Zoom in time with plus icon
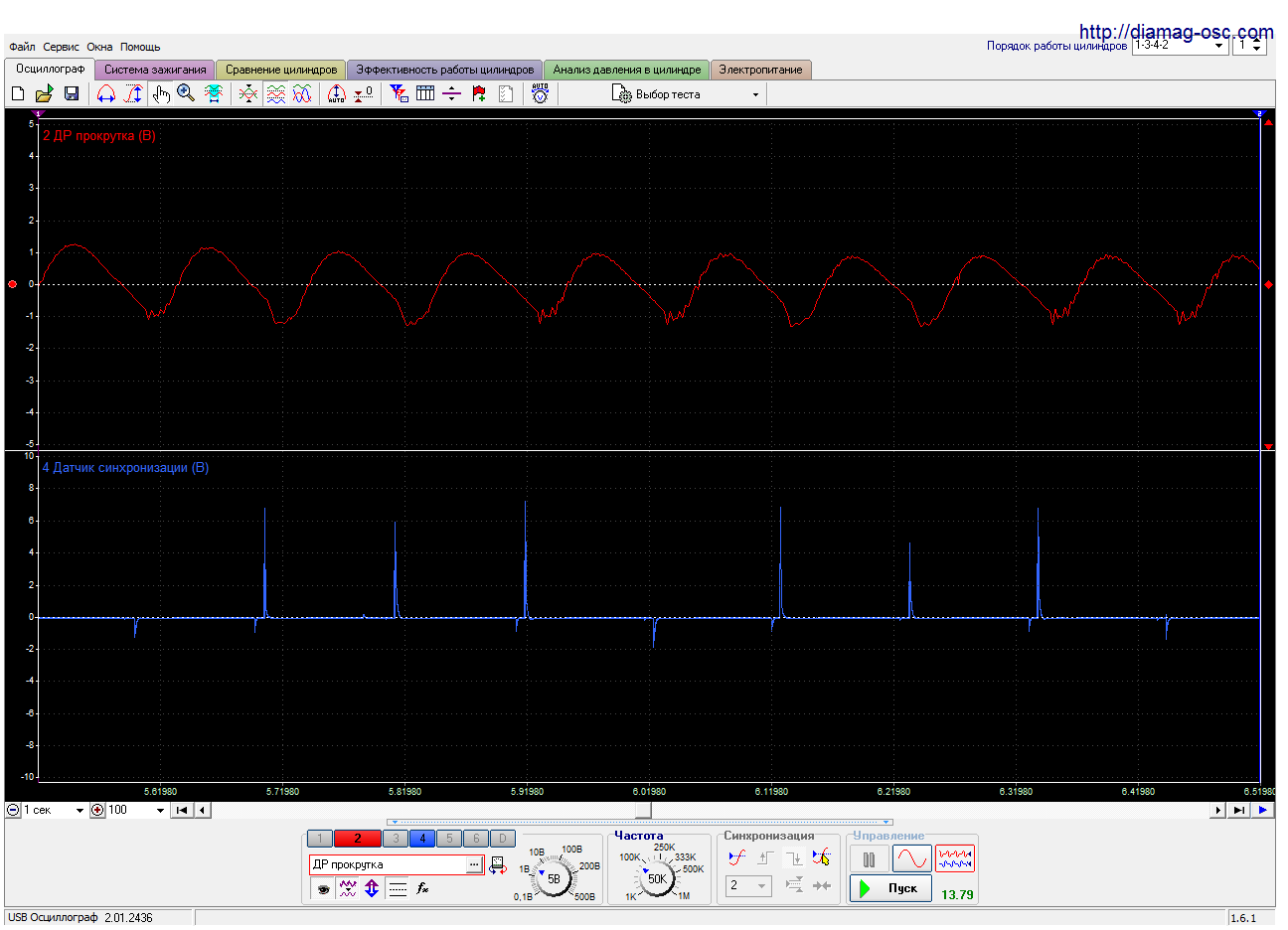The height and width of the screenshot is (930, 1288). click(97, 810)
